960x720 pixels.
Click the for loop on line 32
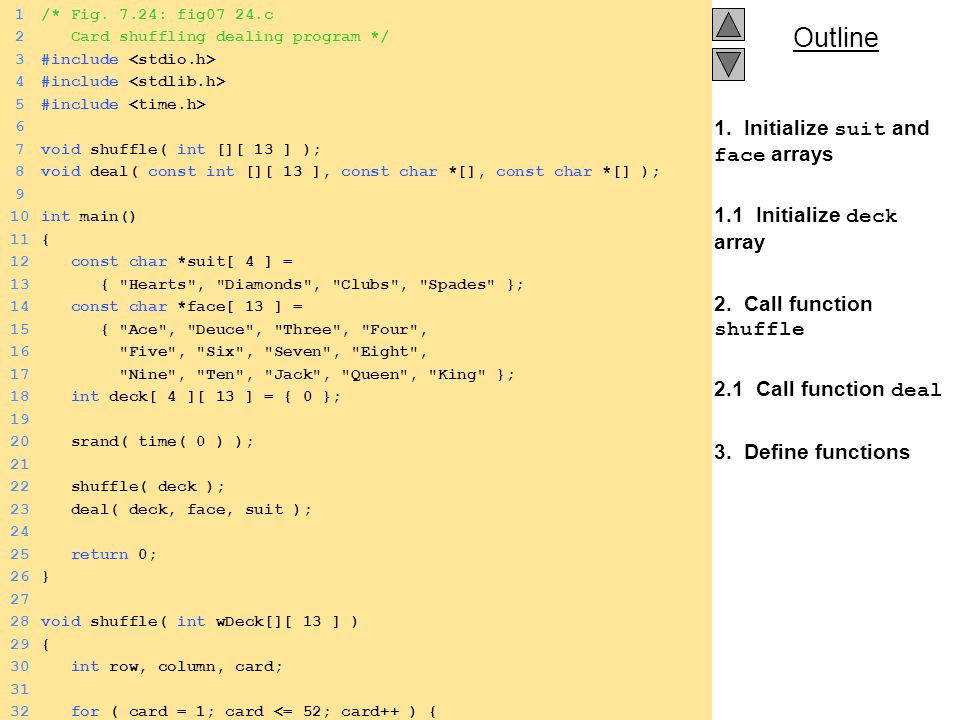coord(253,711)
